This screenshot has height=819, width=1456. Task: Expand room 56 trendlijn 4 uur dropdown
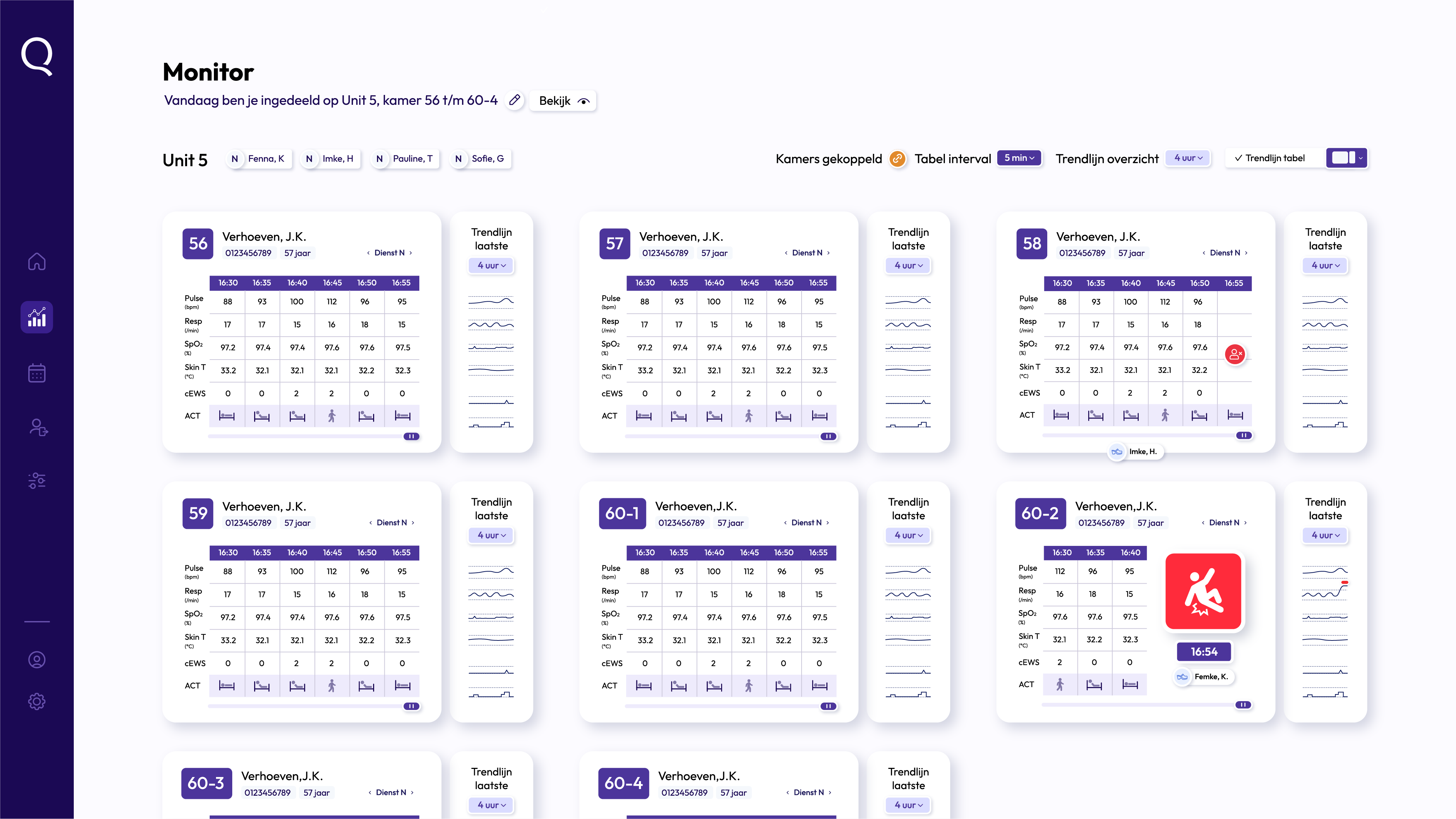click(491, 266)
